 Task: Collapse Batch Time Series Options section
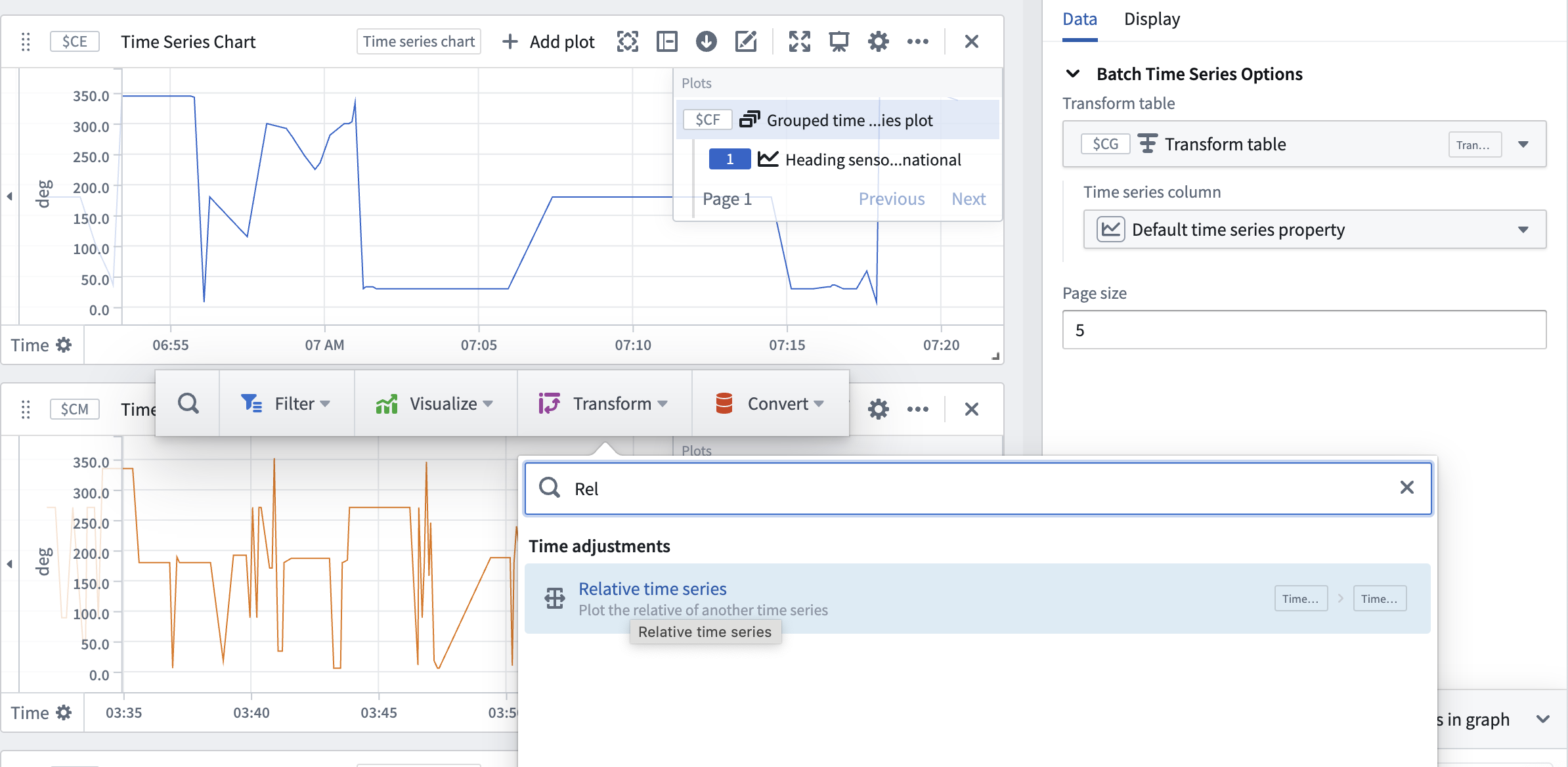[1073, 74]
